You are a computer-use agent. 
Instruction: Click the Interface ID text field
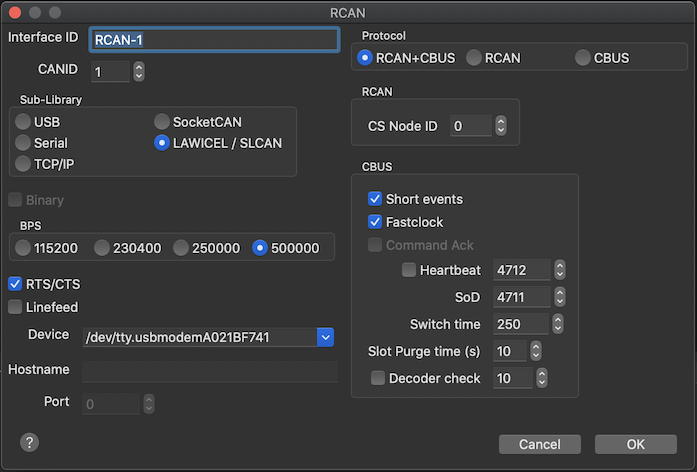(214, 40)
